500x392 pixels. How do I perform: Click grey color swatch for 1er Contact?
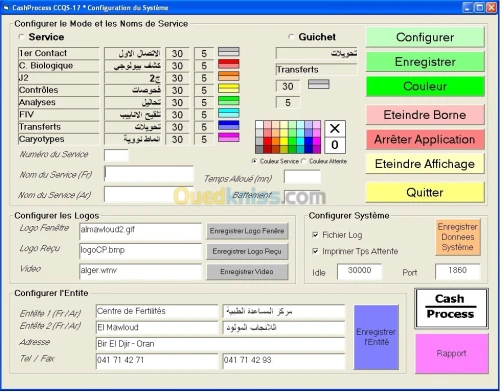[229, 52]
